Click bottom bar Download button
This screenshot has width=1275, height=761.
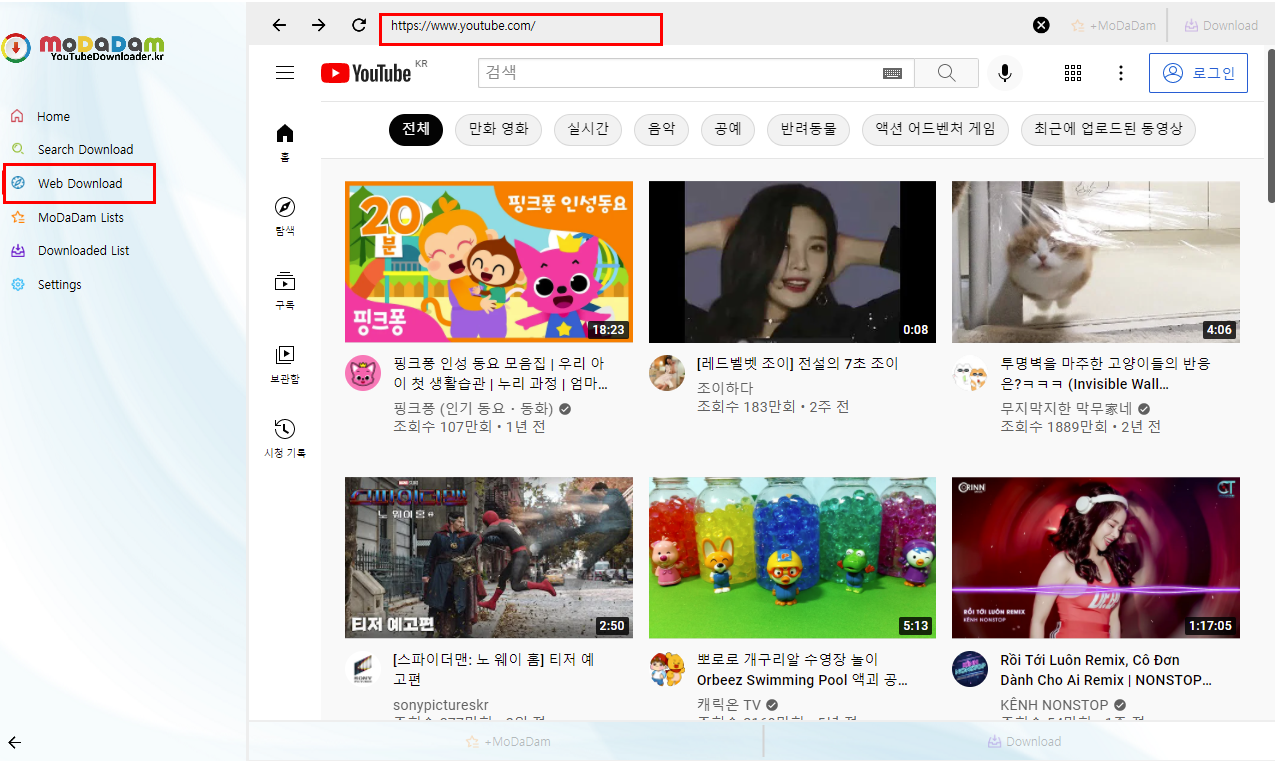(x=1024, y=741)
